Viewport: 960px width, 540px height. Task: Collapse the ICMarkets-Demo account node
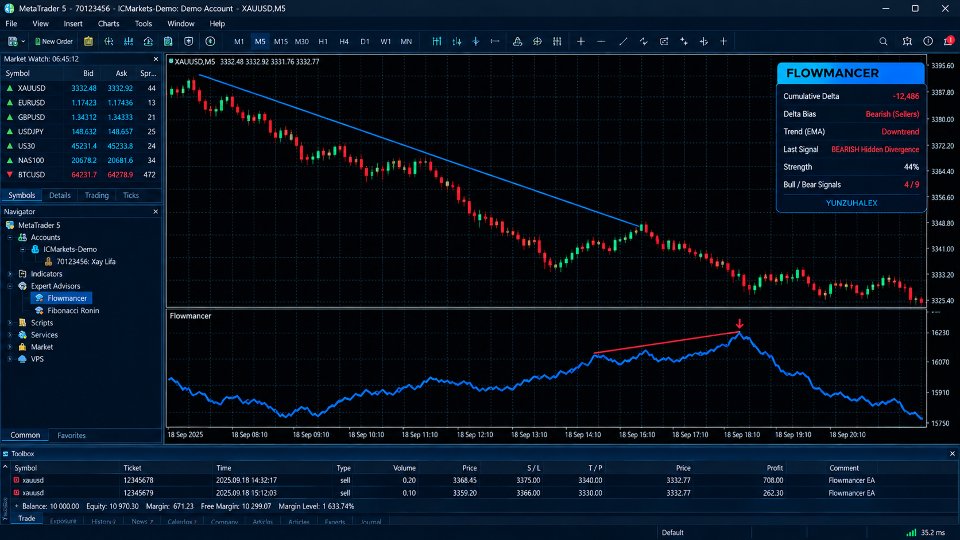pyautogui.click(x=23, y=250)
